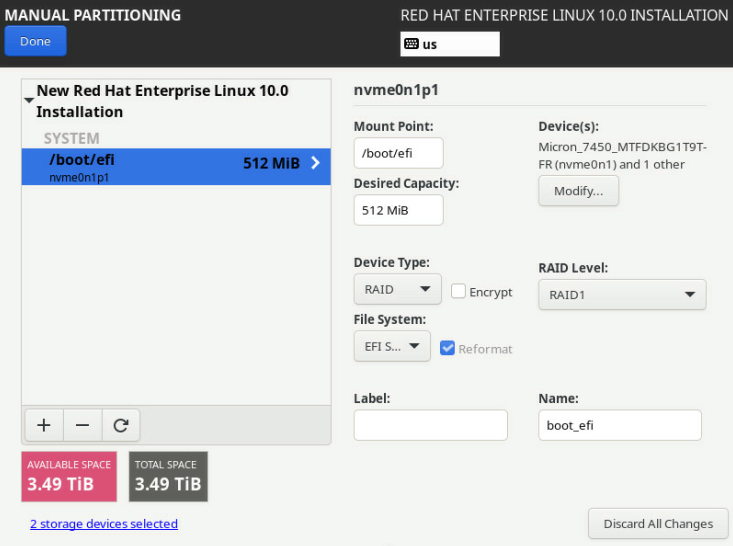The image size is (733, 546).
Task: Open the Device Type RAID dropdown
Action: (x=397, y=289)
